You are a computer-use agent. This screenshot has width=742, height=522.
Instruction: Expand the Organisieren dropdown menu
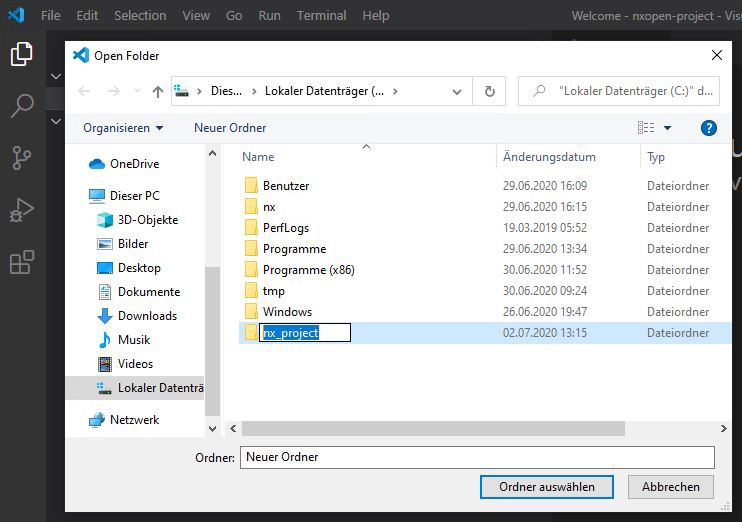123,128
